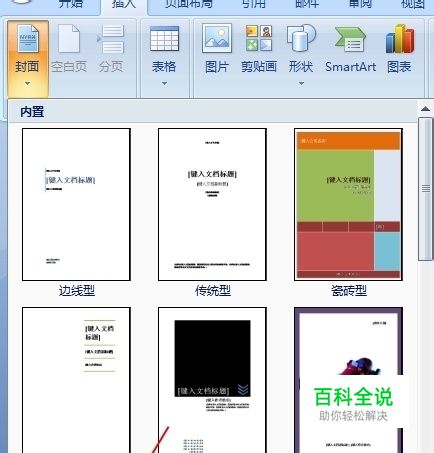This screenshot has height=453, width=434.
Task: Switch to the 邮件 ribbon tab
Action: tap(307, 4)
